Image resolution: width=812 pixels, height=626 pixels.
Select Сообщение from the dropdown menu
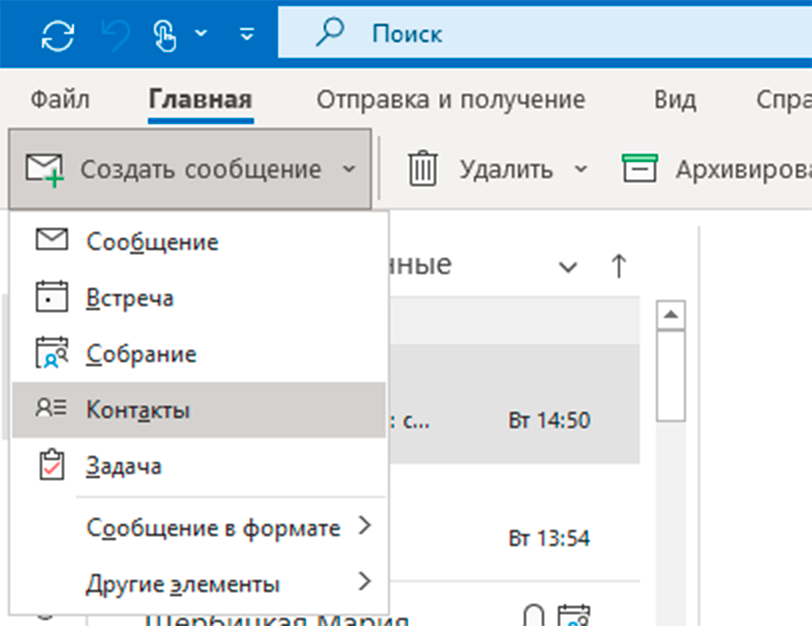pyautogui.click(x=152, y=241)
